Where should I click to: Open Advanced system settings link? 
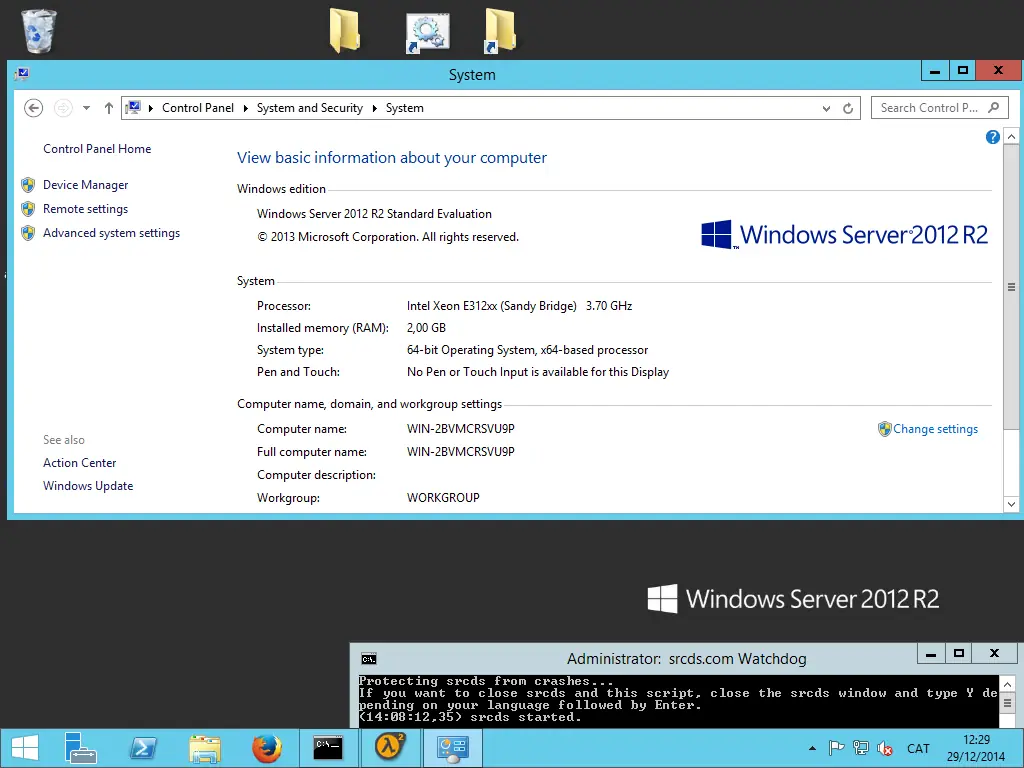112,233
